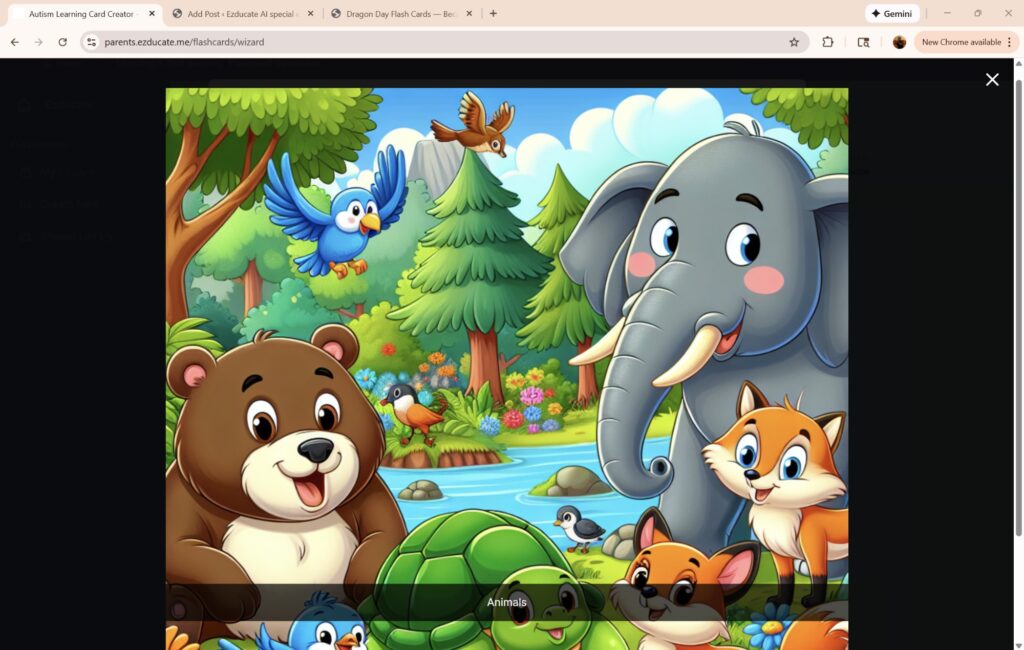Open the browser extensions puzzle icon
1024x650 pixels.
[x=827, y=42]
